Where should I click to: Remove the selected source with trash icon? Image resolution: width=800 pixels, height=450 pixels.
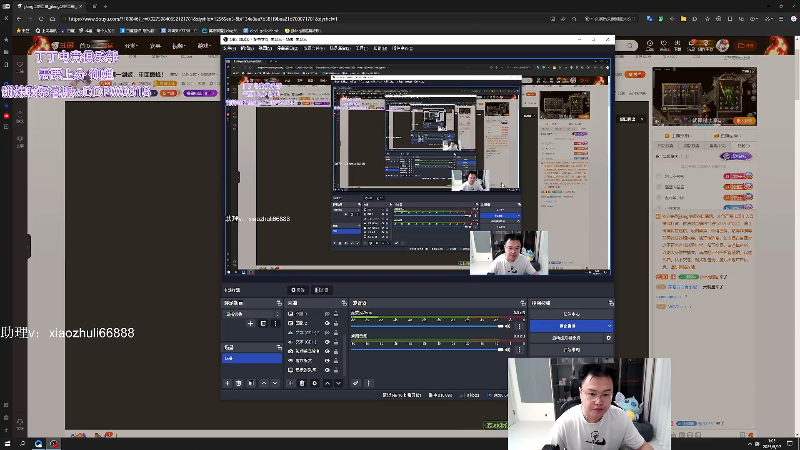point(302,383)
